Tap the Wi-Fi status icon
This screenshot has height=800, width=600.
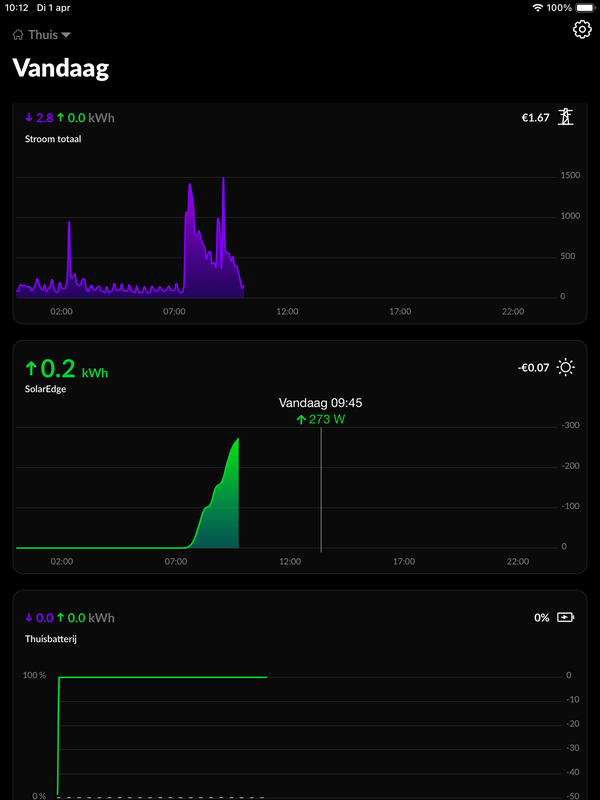[x=537, y=8]
